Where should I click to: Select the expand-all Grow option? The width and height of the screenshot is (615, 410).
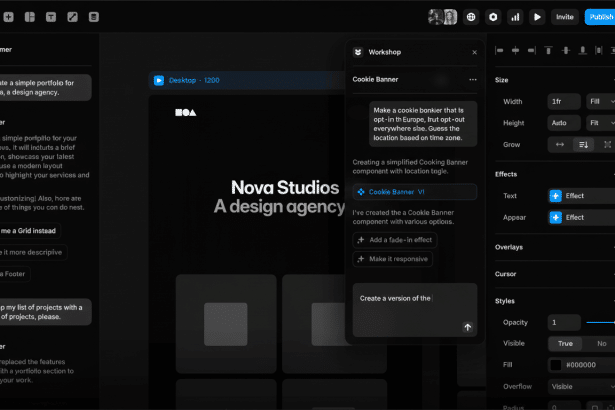click(x=607, y=145)
